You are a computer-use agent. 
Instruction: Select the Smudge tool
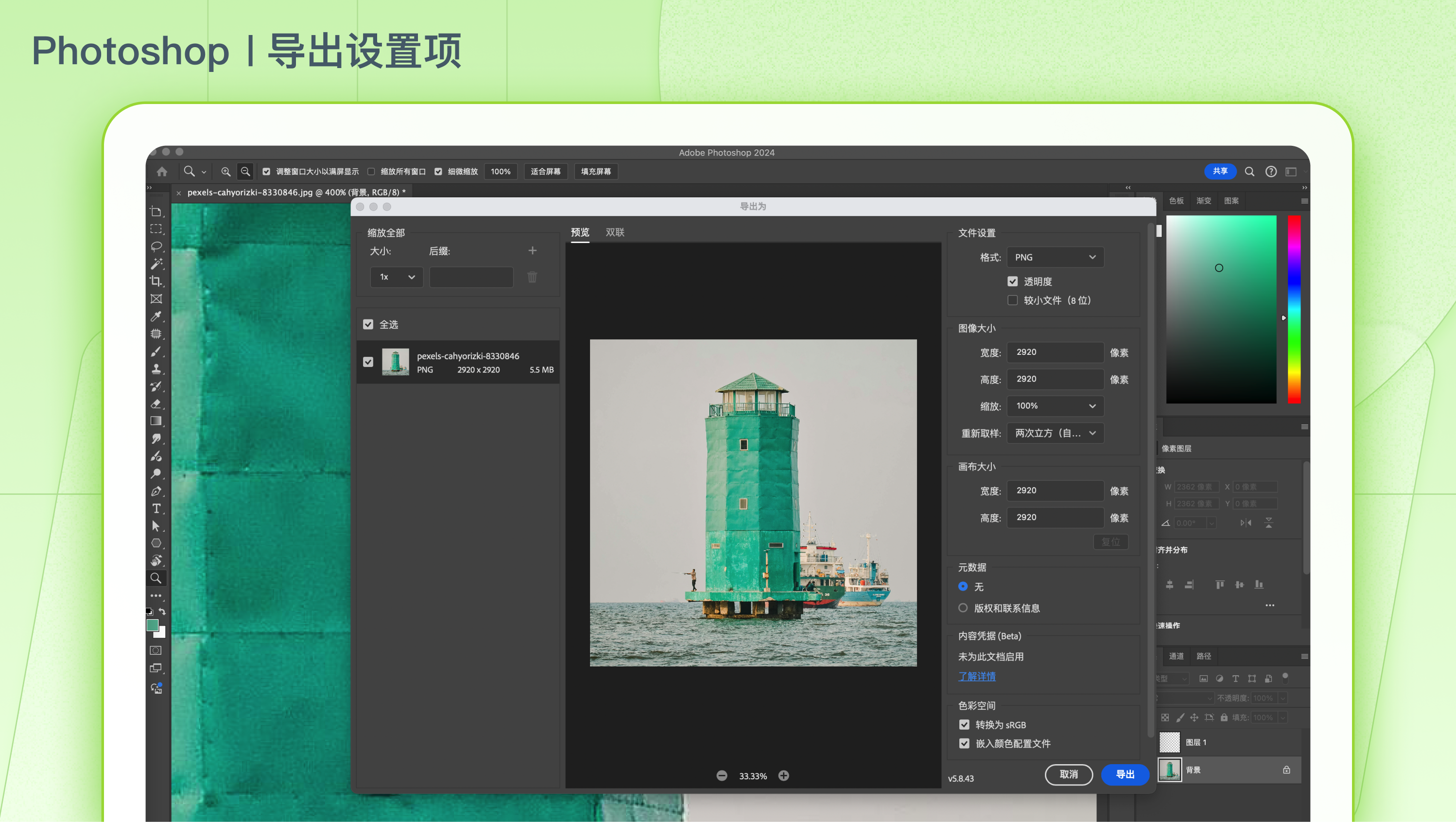[156, 438]
